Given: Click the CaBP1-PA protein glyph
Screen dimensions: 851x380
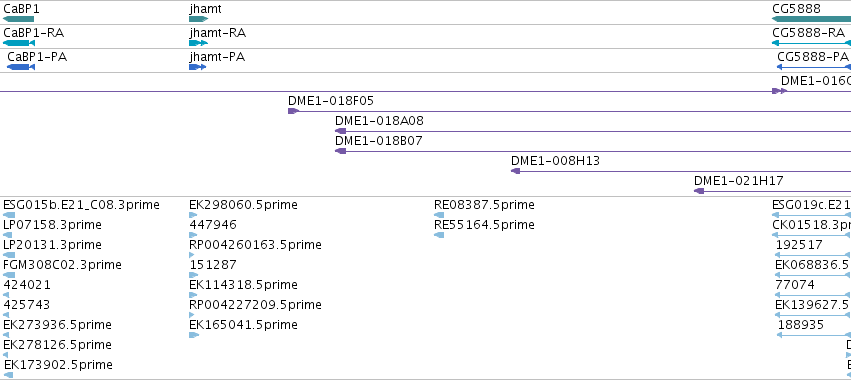Looking at the screenshot, I should coord(21,67).
